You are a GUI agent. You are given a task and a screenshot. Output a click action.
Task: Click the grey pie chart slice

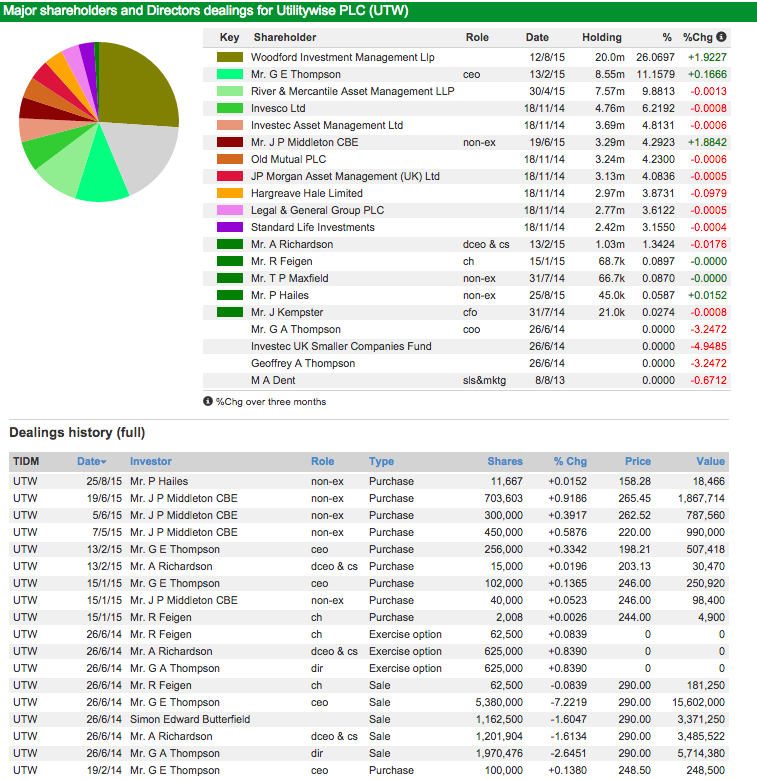pos(142,154)
